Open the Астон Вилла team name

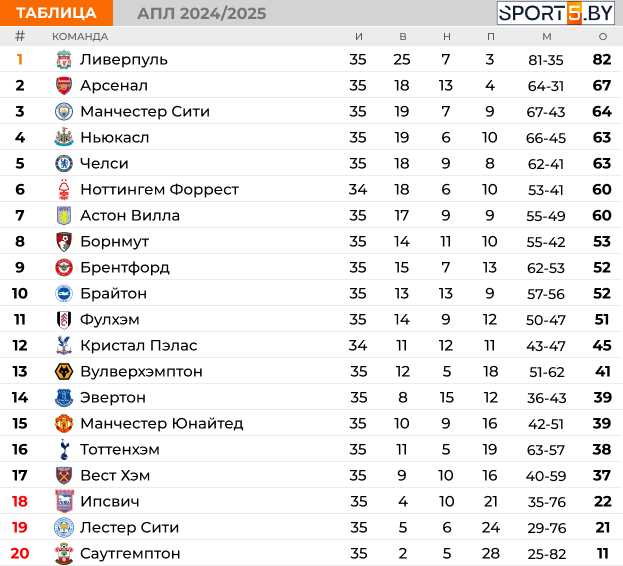[x=130, y=216]
